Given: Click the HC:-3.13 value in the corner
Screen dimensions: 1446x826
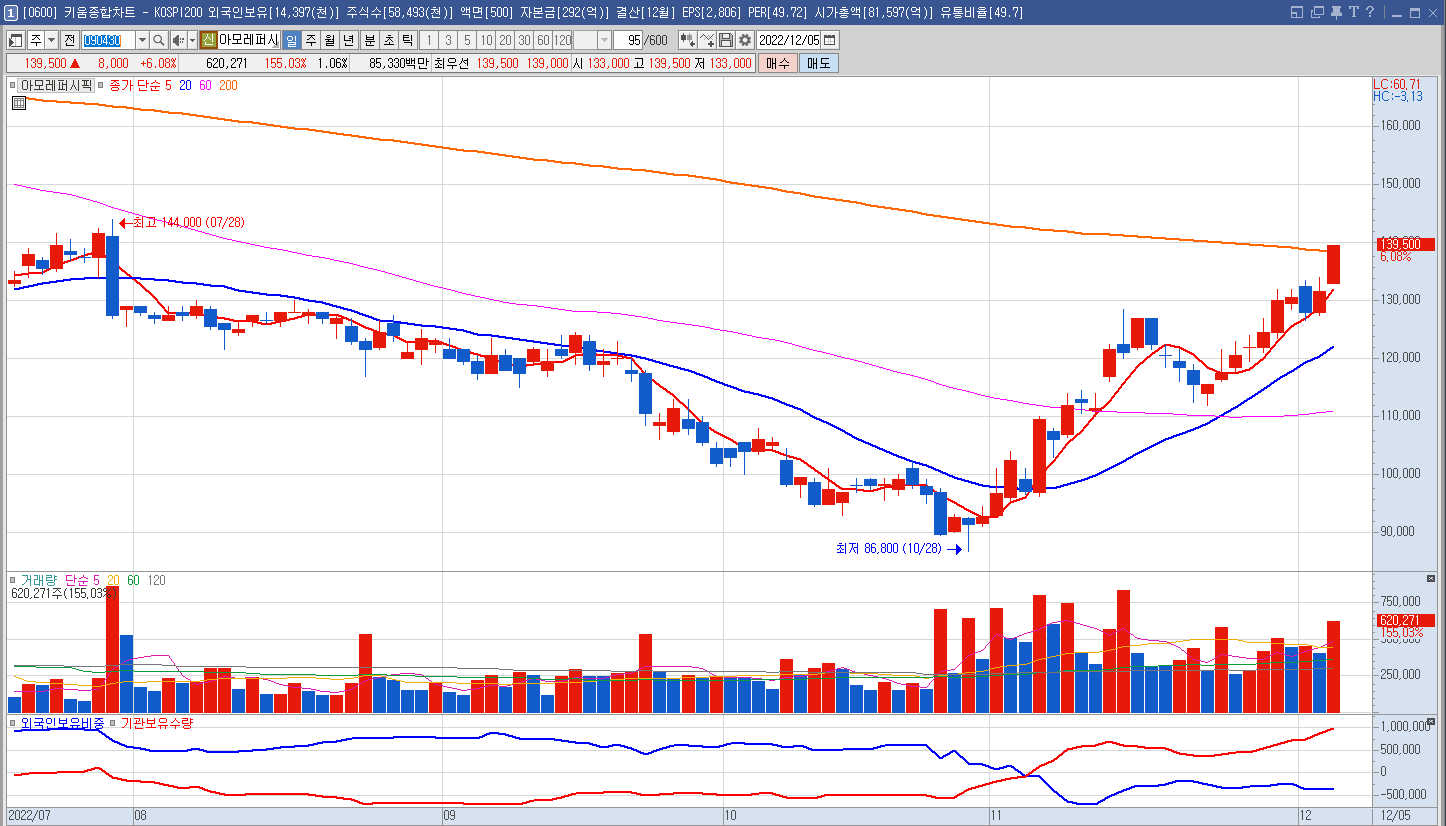Looking at the screenshot, I should point(1398,96).
